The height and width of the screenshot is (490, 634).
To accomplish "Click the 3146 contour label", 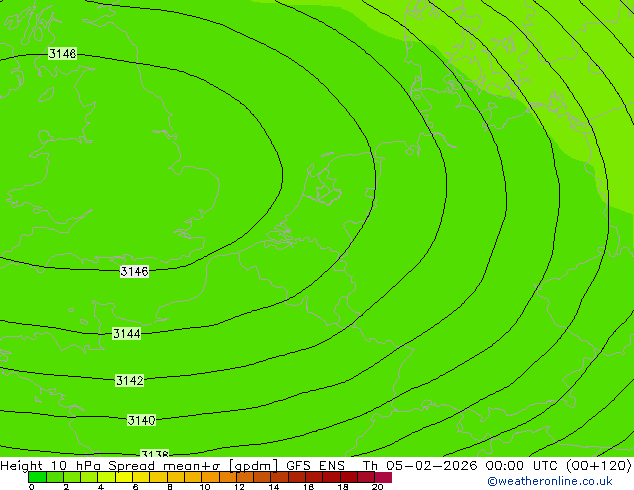I will pyautogui.click(x=134, y=271).
